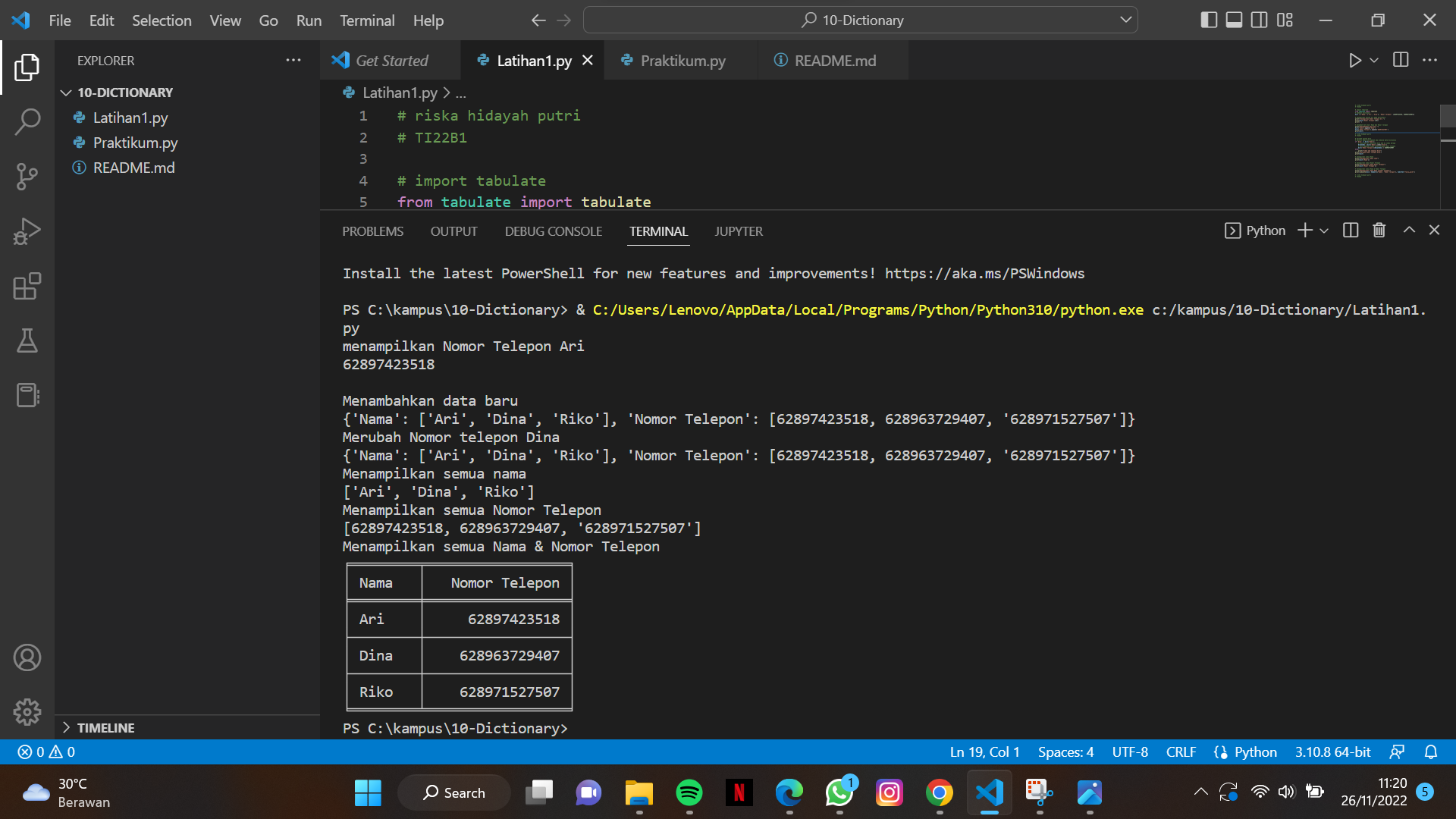Open the Testing flask icon view
Image resolution: width=1456 pixels, height=819 pixels.
tap(27, 341)
